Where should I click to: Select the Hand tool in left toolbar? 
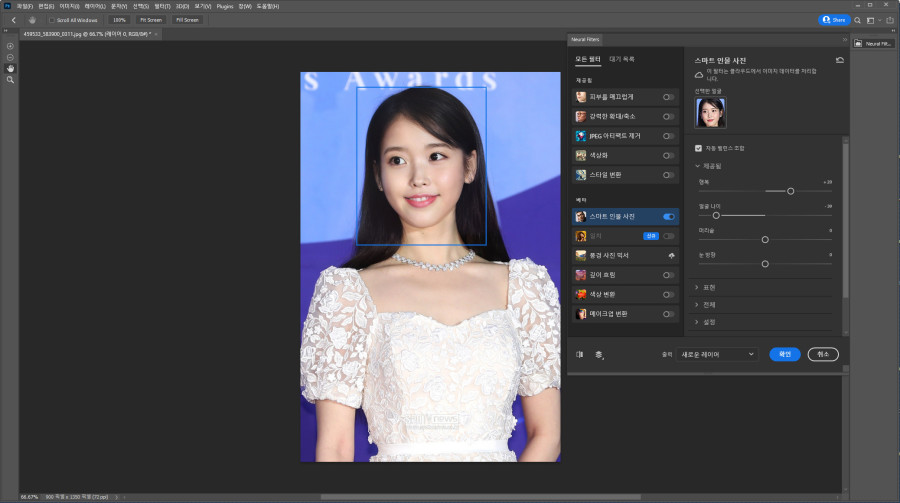coord(10,68)
